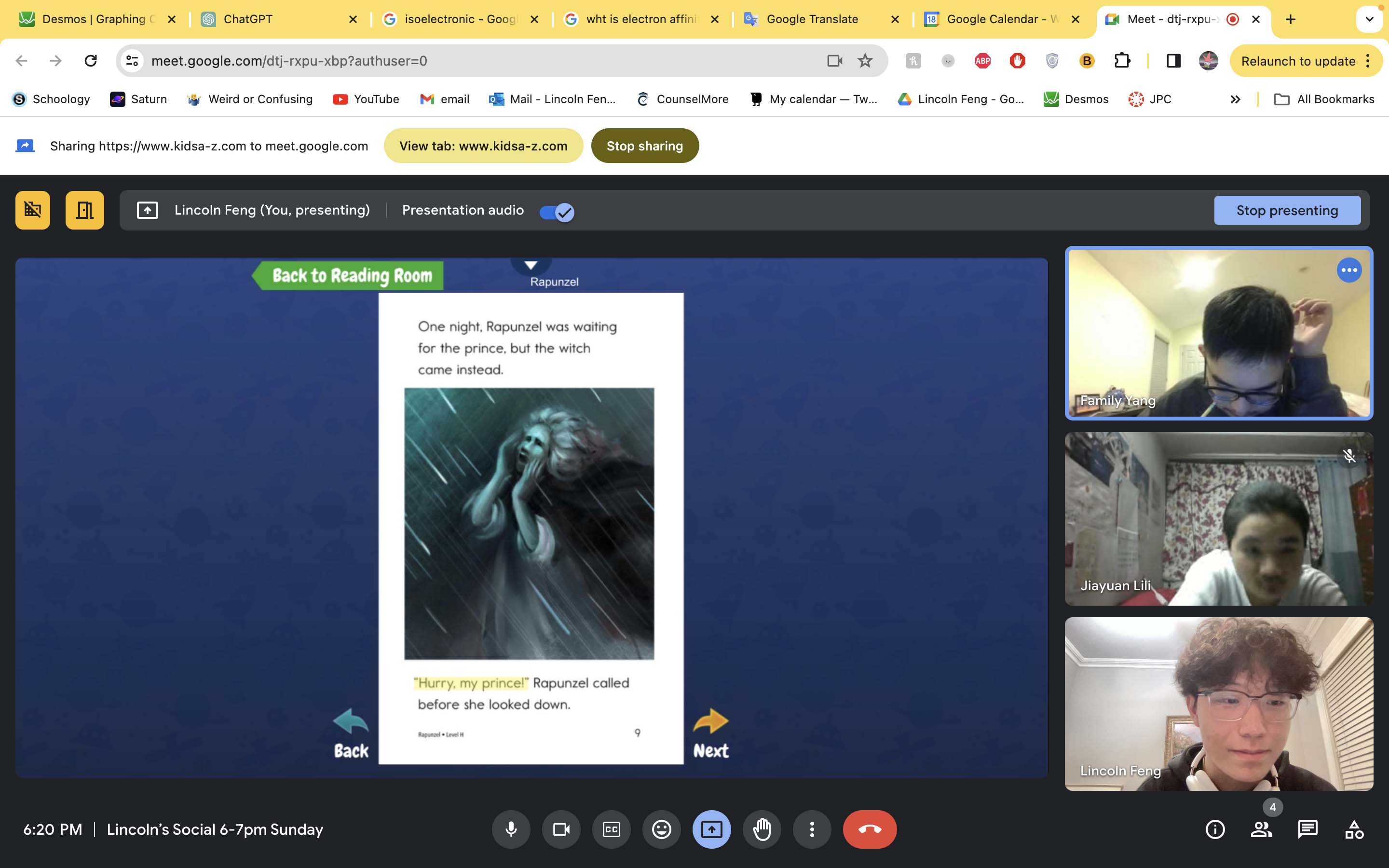
Task: Open the CounselMore bookmark
Action: point(682,99)
